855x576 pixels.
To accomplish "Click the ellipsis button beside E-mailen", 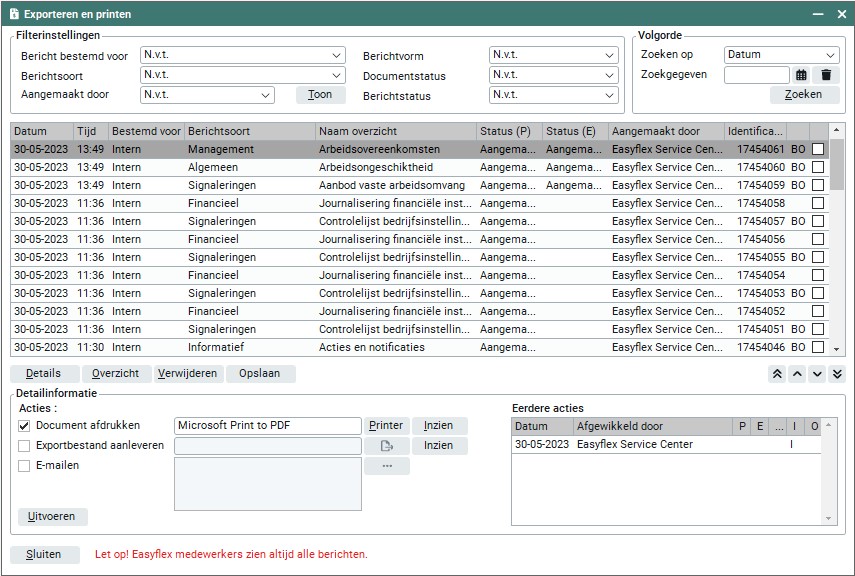I will [x=386, y=466].
